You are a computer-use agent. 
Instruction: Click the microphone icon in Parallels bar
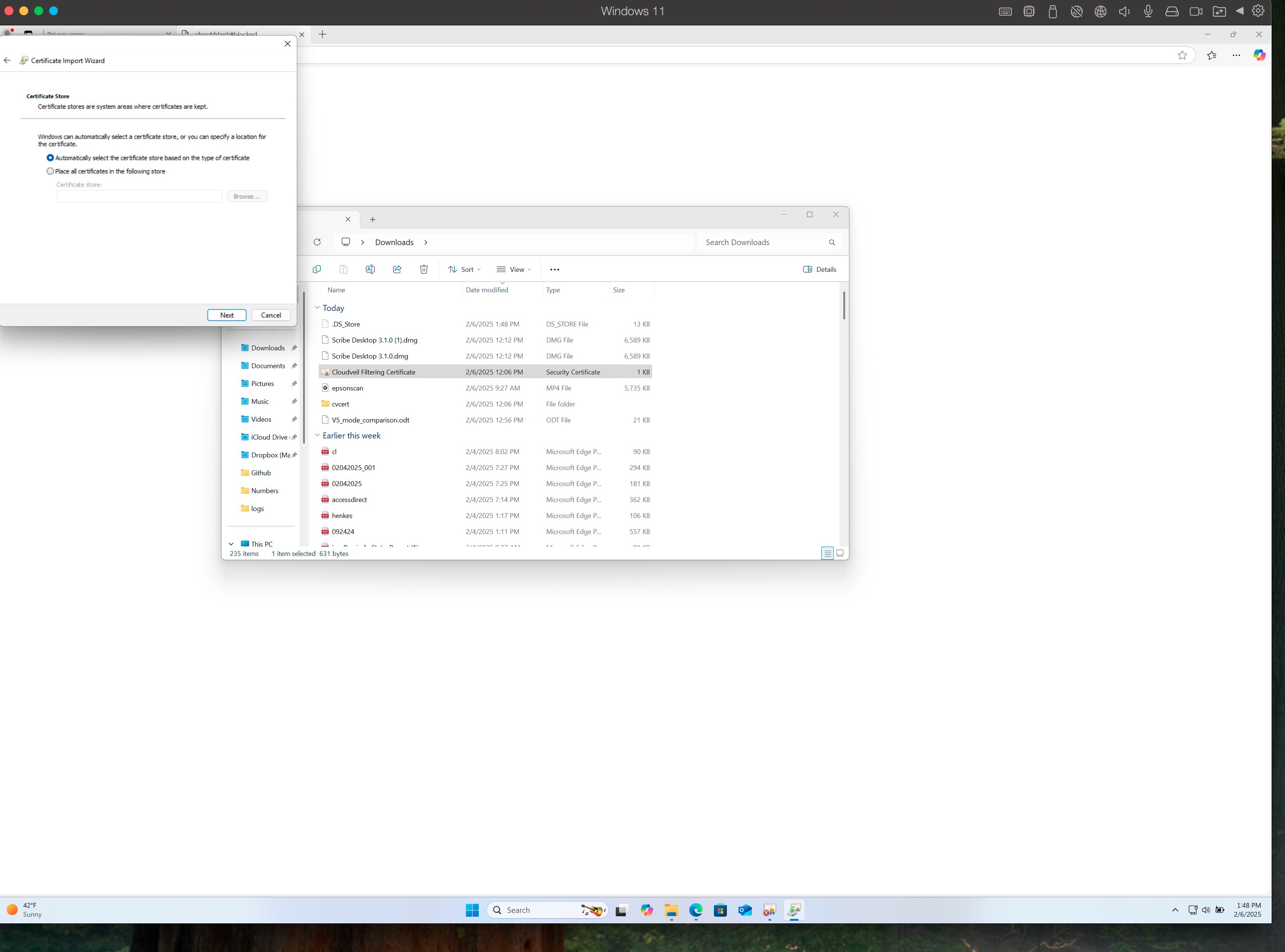[x=1148, y=12]
